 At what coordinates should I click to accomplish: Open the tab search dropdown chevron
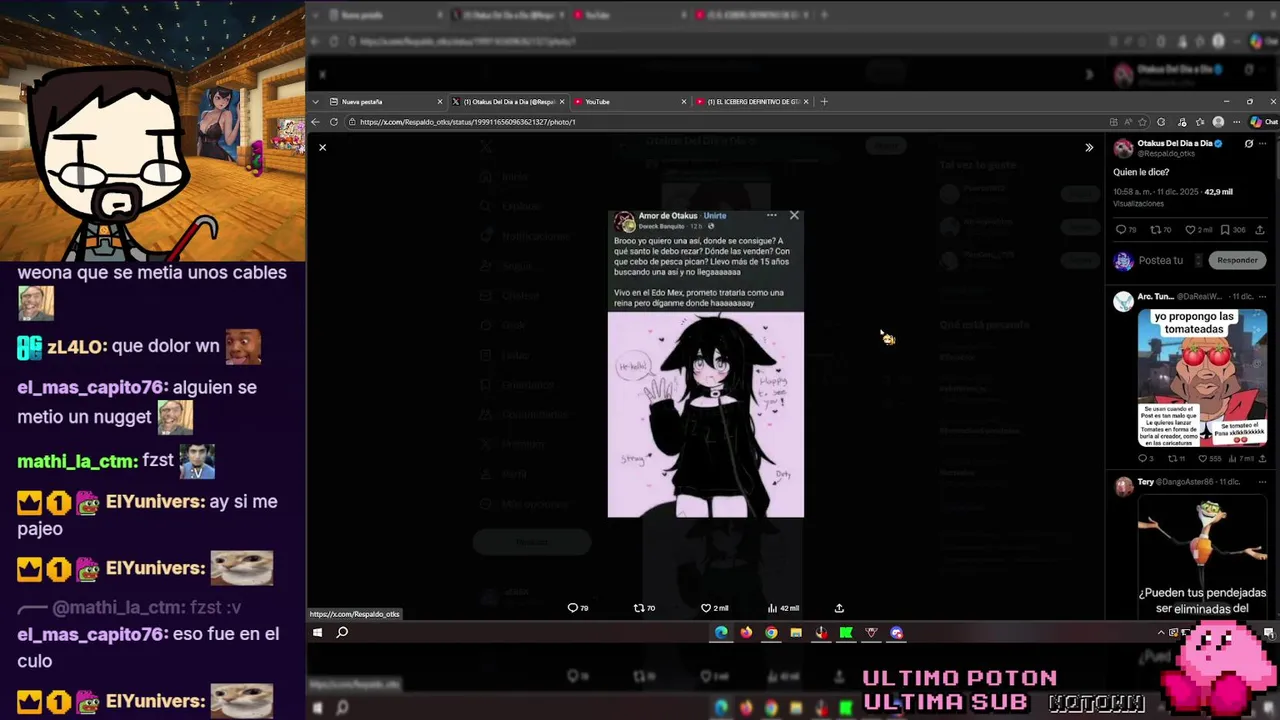pos(315,102)
